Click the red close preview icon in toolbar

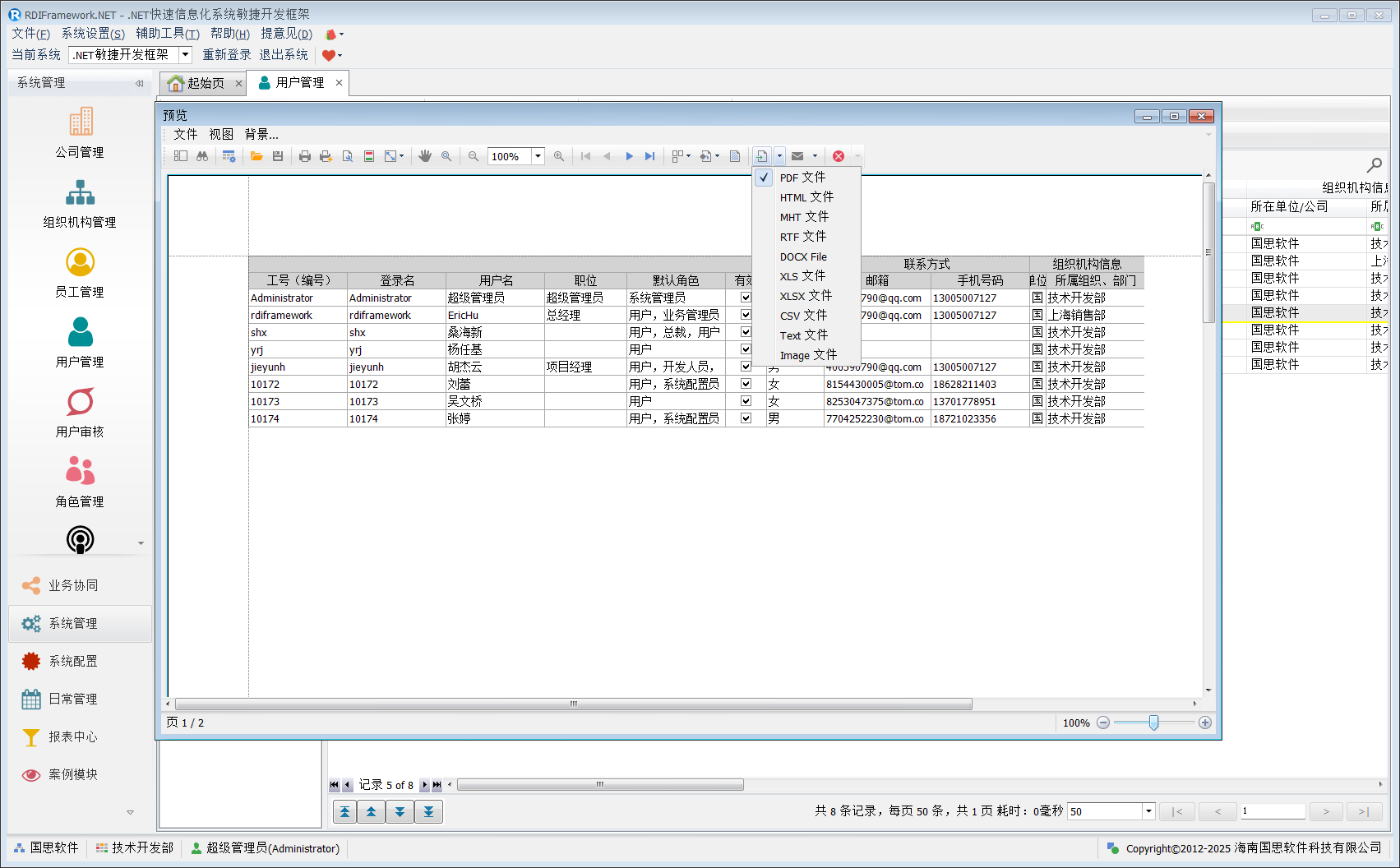point(838,156)
